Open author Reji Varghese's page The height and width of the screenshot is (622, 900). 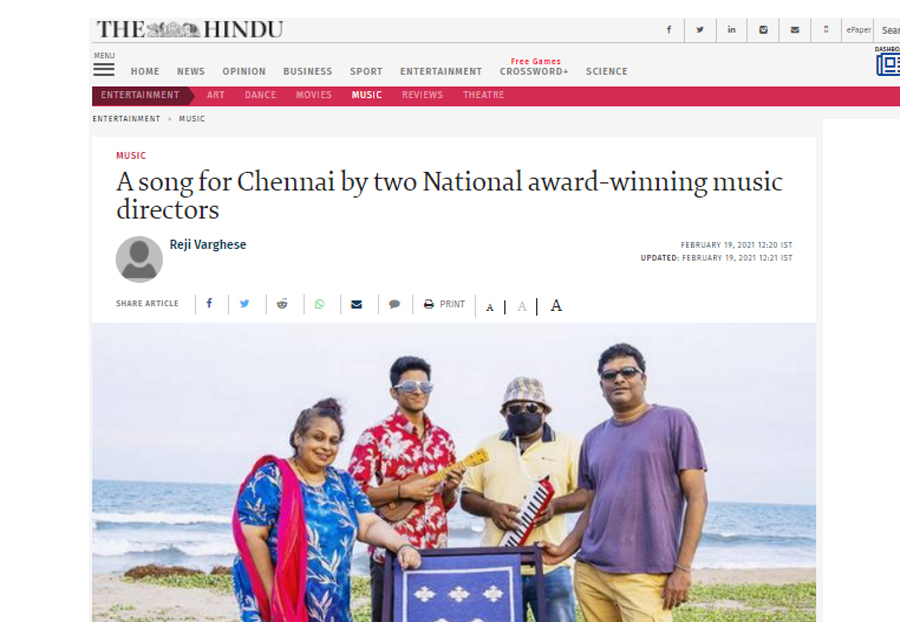point(208,244)
